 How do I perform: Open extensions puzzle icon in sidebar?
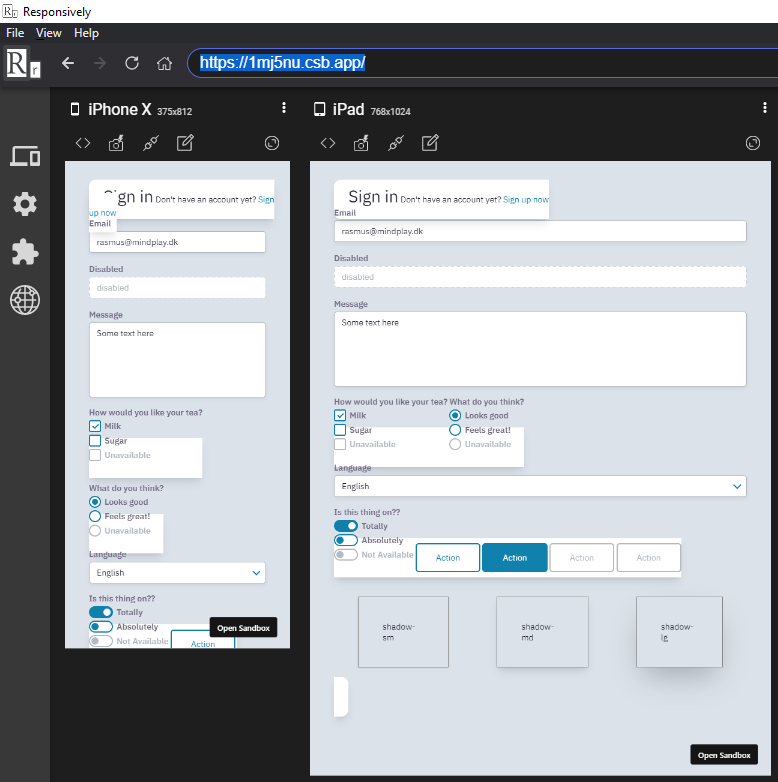[25, 252]
